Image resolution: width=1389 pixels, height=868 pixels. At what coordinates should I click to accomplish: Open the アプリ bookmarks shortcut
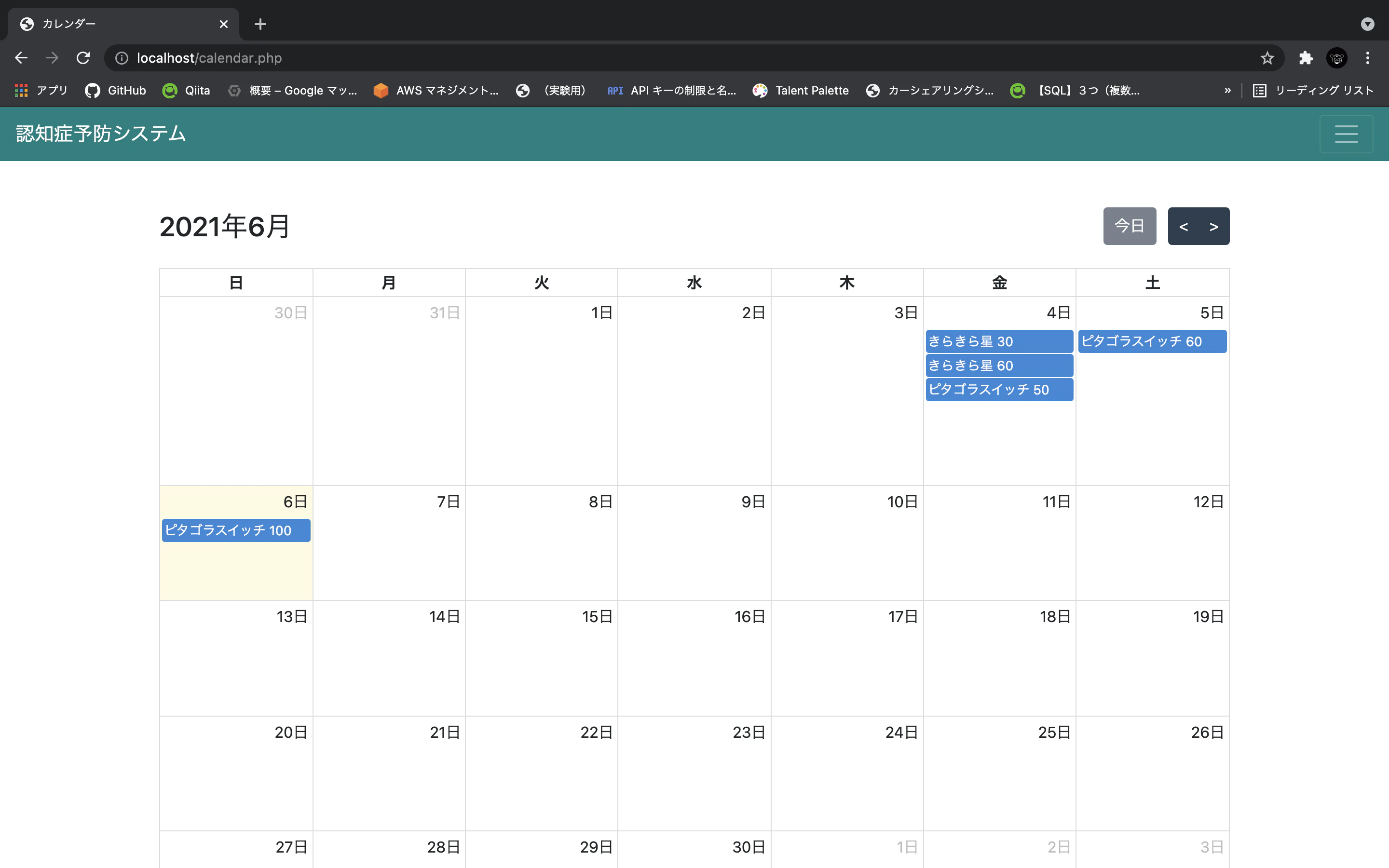[41, 90]
